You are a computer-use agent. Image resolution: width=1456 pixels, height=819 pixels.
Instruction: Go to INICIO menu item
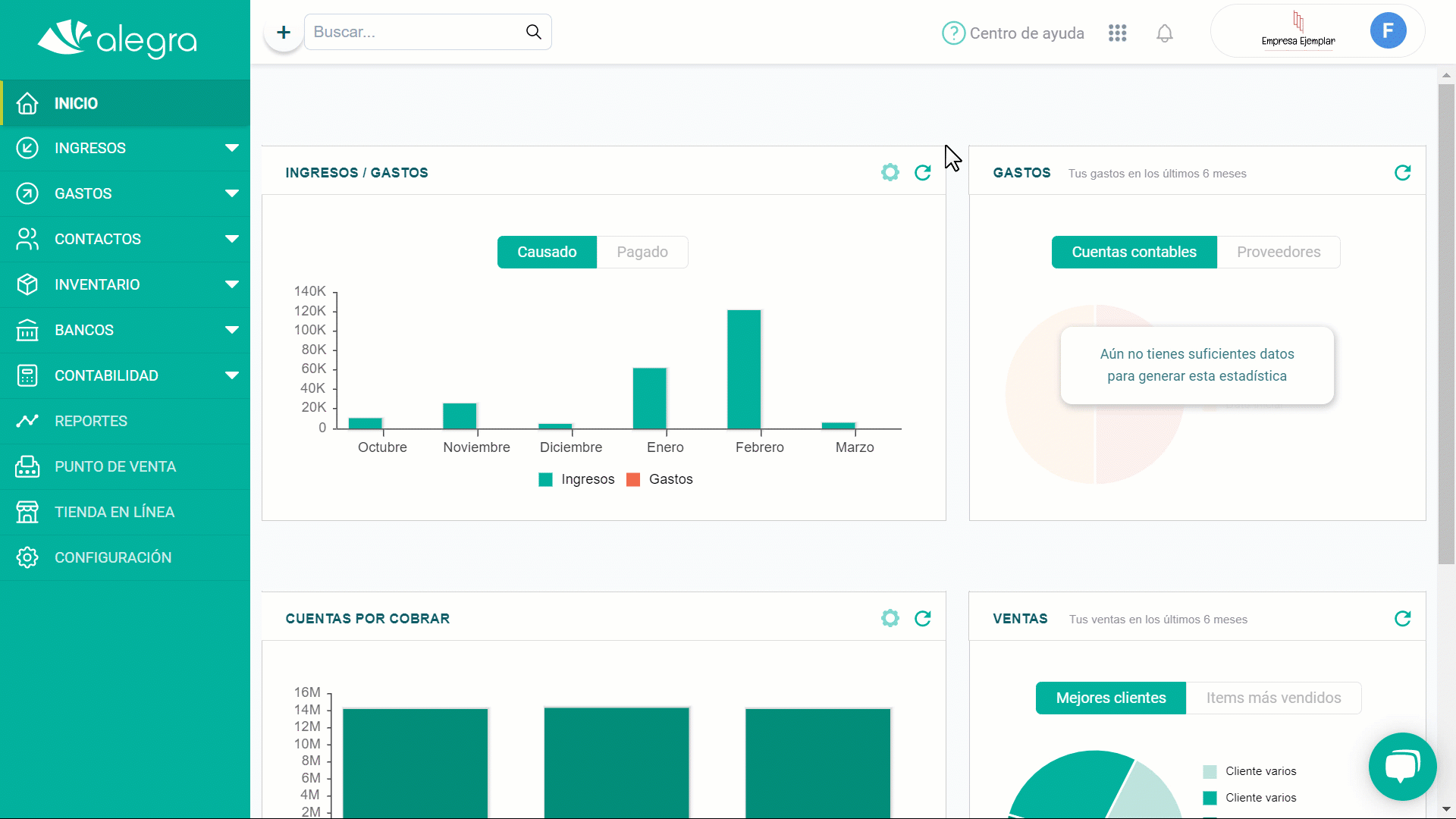[x=125, y=103]
